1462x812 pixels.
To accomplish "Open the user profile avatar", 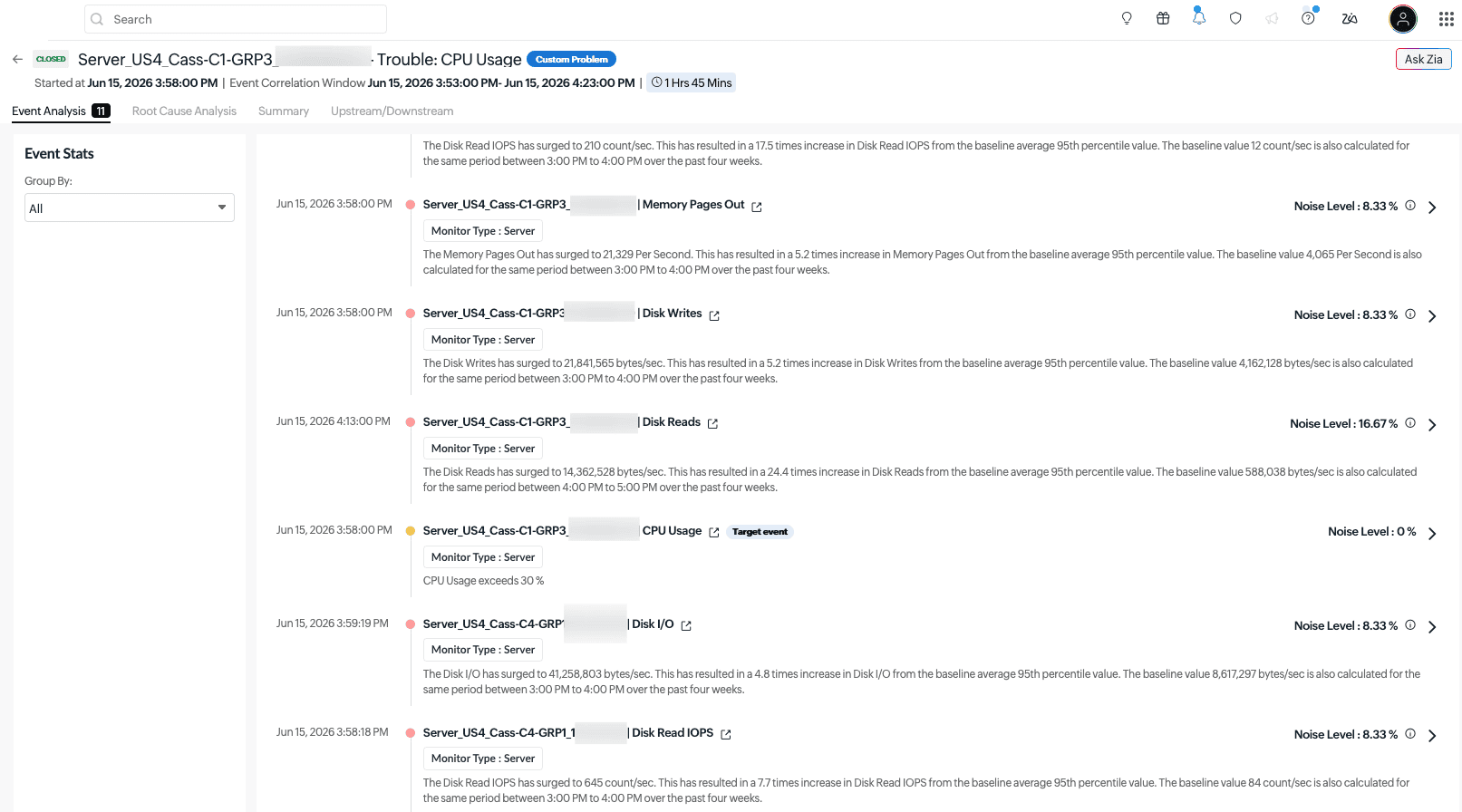I will pos(1403,19).
